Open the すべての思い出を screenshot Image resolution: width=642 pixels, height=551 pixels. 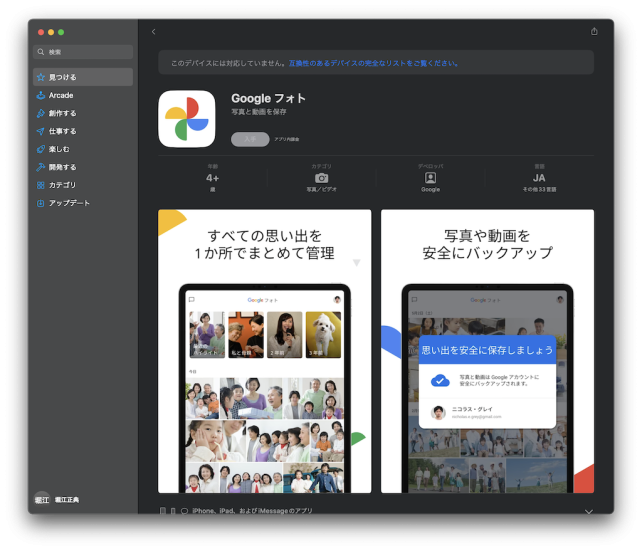coord(264,351)
